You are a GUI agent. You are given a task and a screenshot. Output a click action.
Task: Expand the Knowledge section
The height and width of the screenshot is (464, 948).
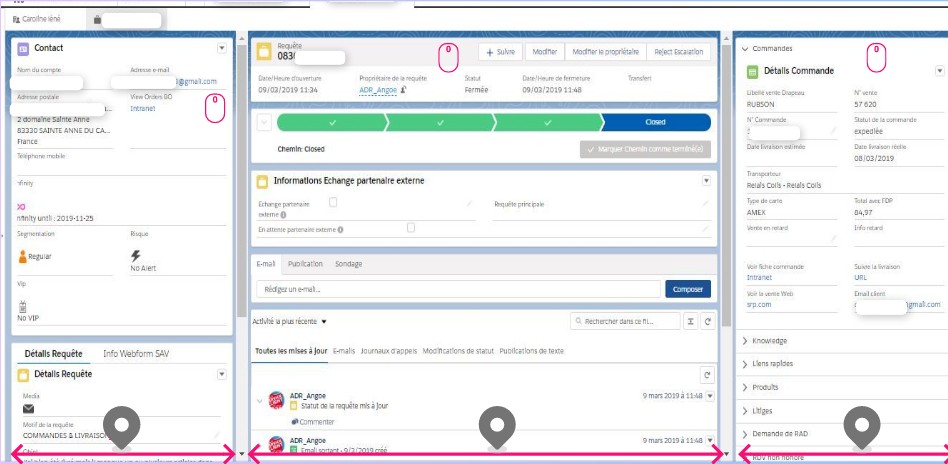pos(745,341)
